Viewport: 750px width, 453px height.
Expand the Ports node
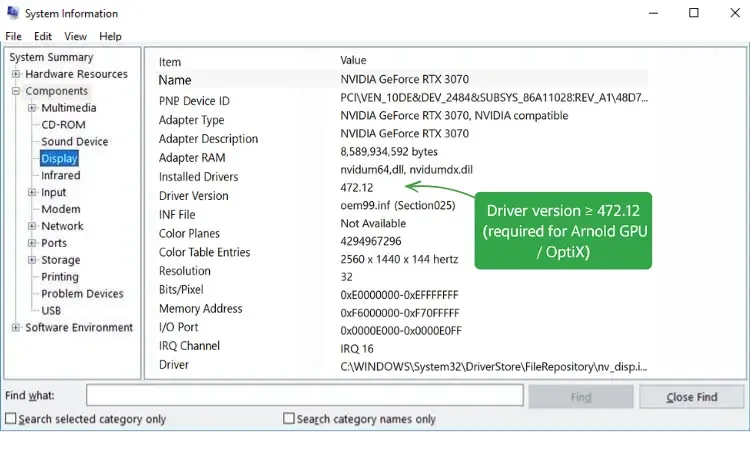(x=32, y=243)
